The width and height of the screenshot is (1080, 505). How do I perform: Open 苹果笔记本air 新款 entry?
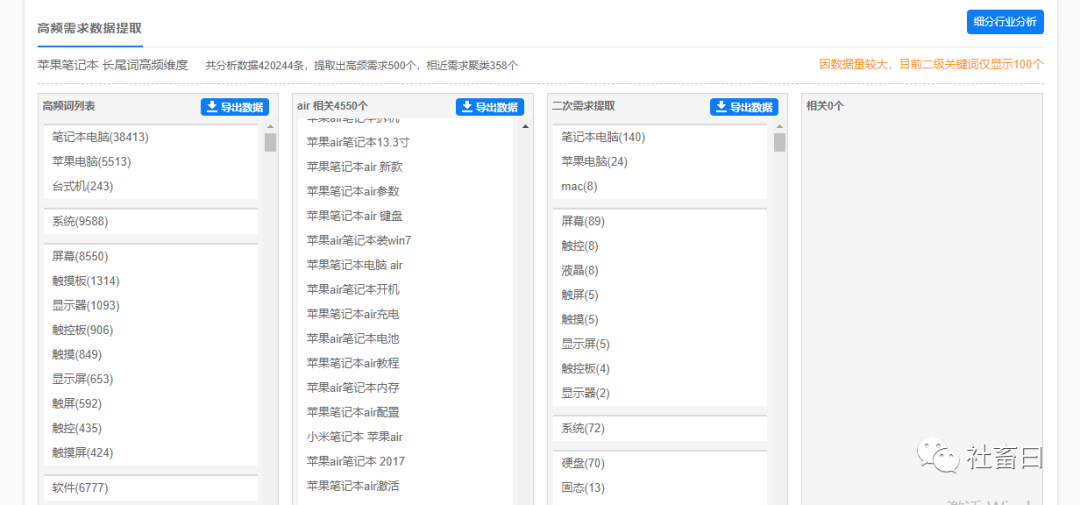pos(354,166)
